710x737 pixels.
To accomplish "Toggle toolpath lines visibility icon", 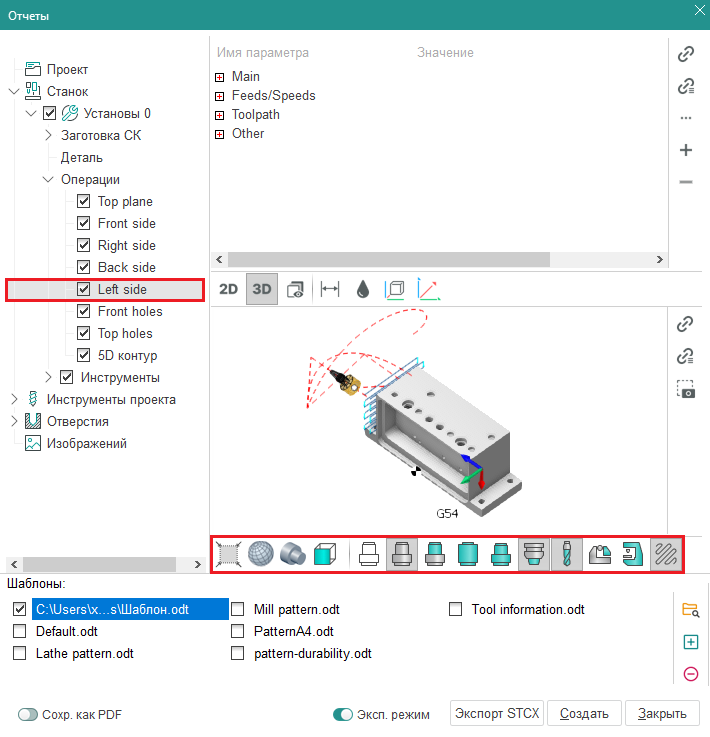I will click(665, 554).
